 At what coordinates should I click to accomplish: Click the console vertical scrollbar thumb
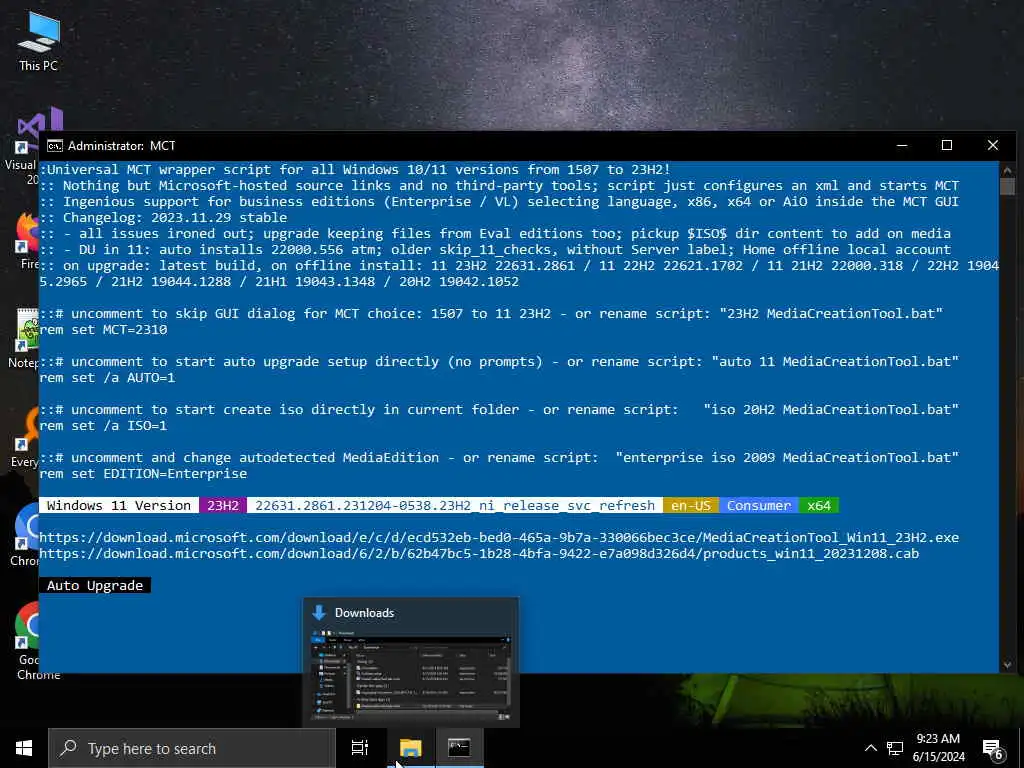[x=1007, y=186]
